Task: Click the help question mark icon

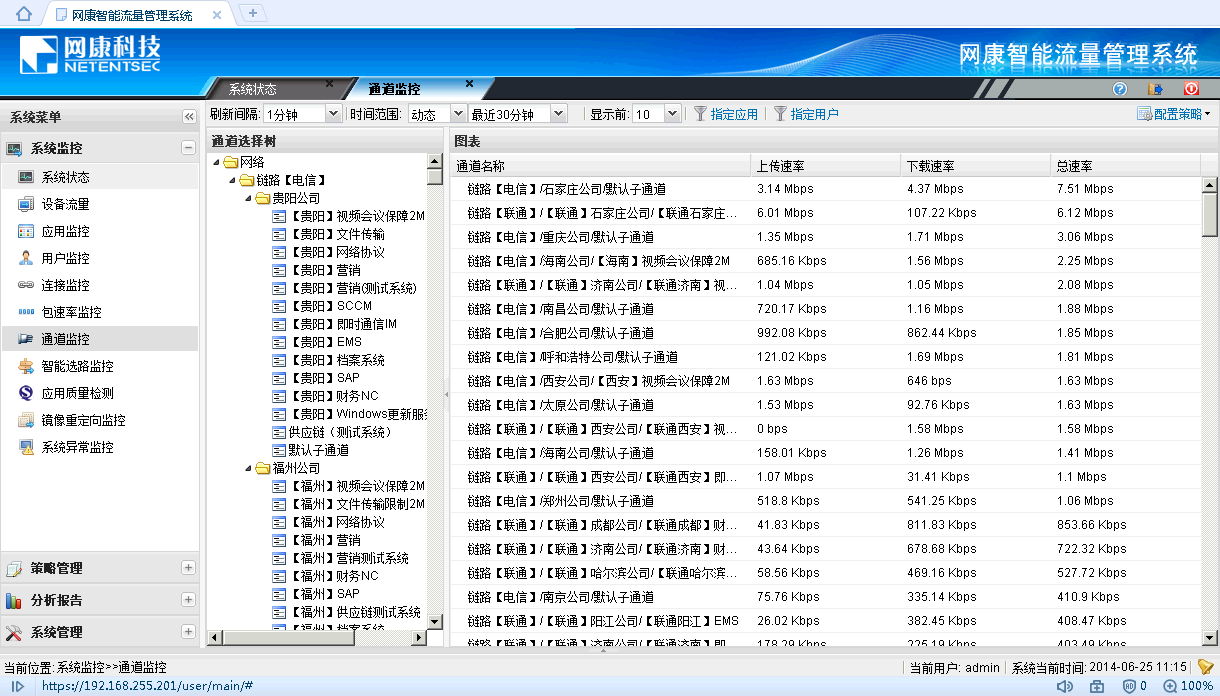Action: tap(1120, 89)
